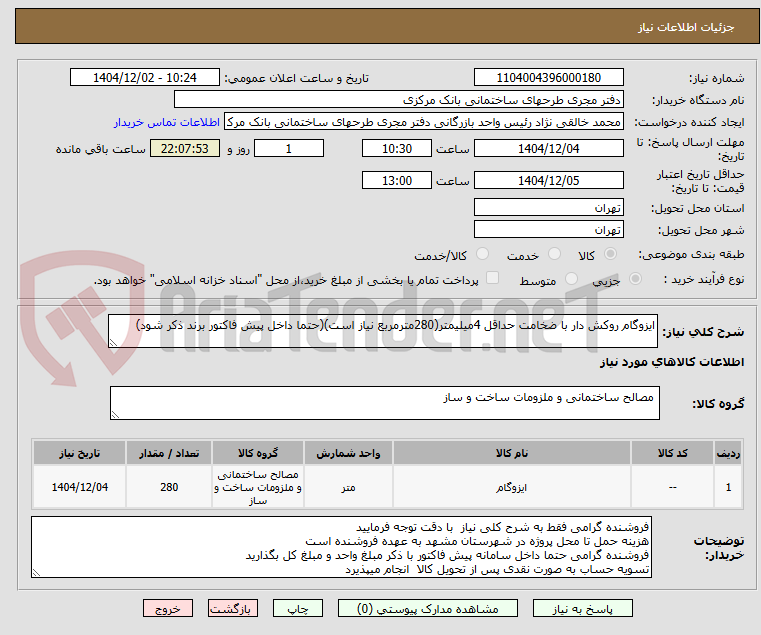Select the کالا/خدمت radio button
Image resolution: width=761 pixels, height=635 pixels.
(482, 254)
